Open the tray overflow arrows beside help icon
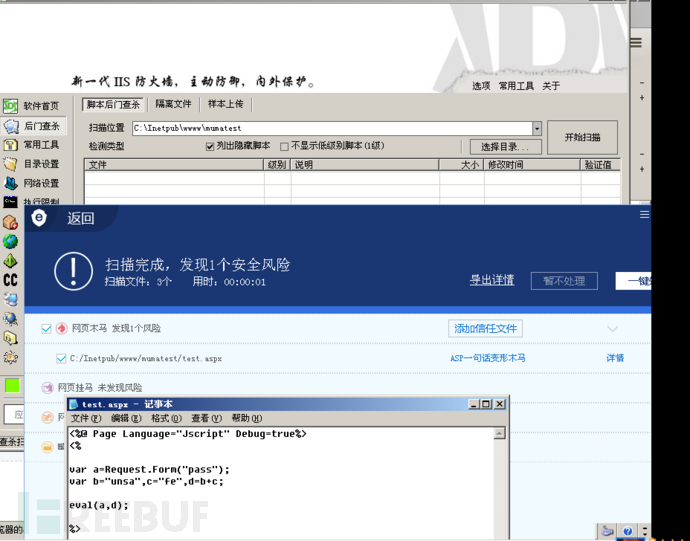The width and height of the screenshot is (690, 541). point(645,531)
